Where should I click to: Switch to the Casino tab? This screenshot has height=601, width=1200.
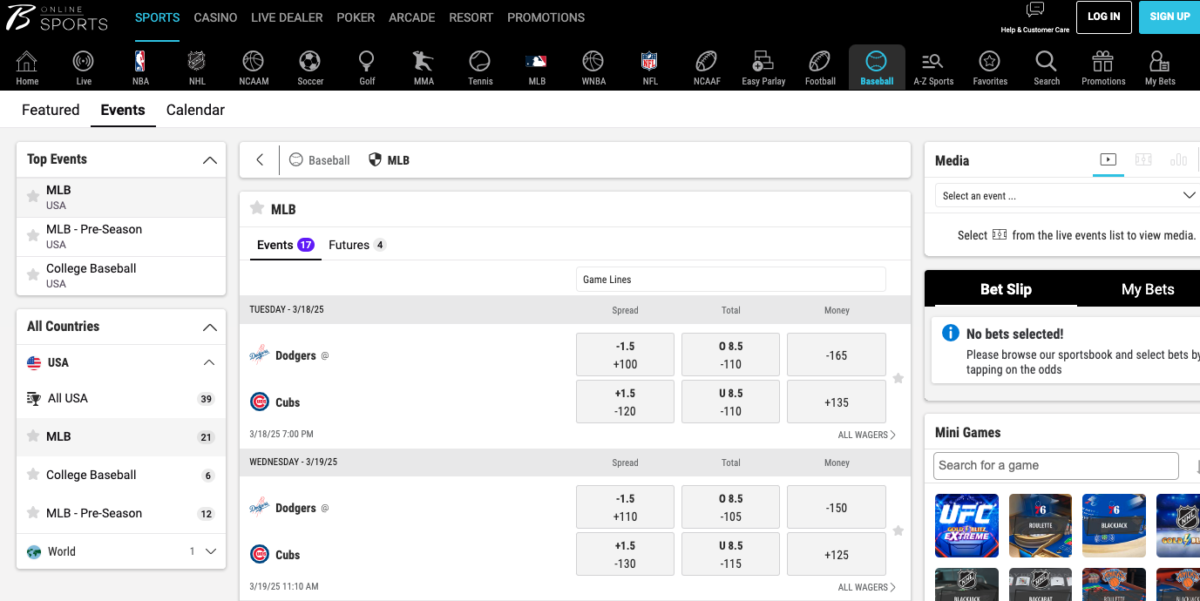pyautogui.click(x=215, y=18)
